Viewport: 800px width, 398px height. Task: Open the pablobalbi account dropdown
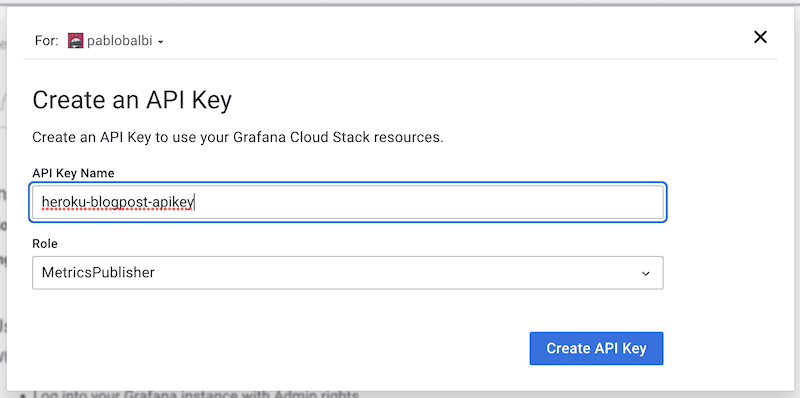point(116,41)
